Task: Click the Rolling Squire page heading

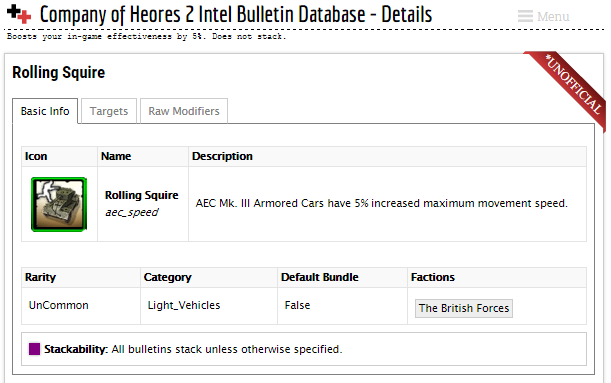Action: click(x=58, y=72)
